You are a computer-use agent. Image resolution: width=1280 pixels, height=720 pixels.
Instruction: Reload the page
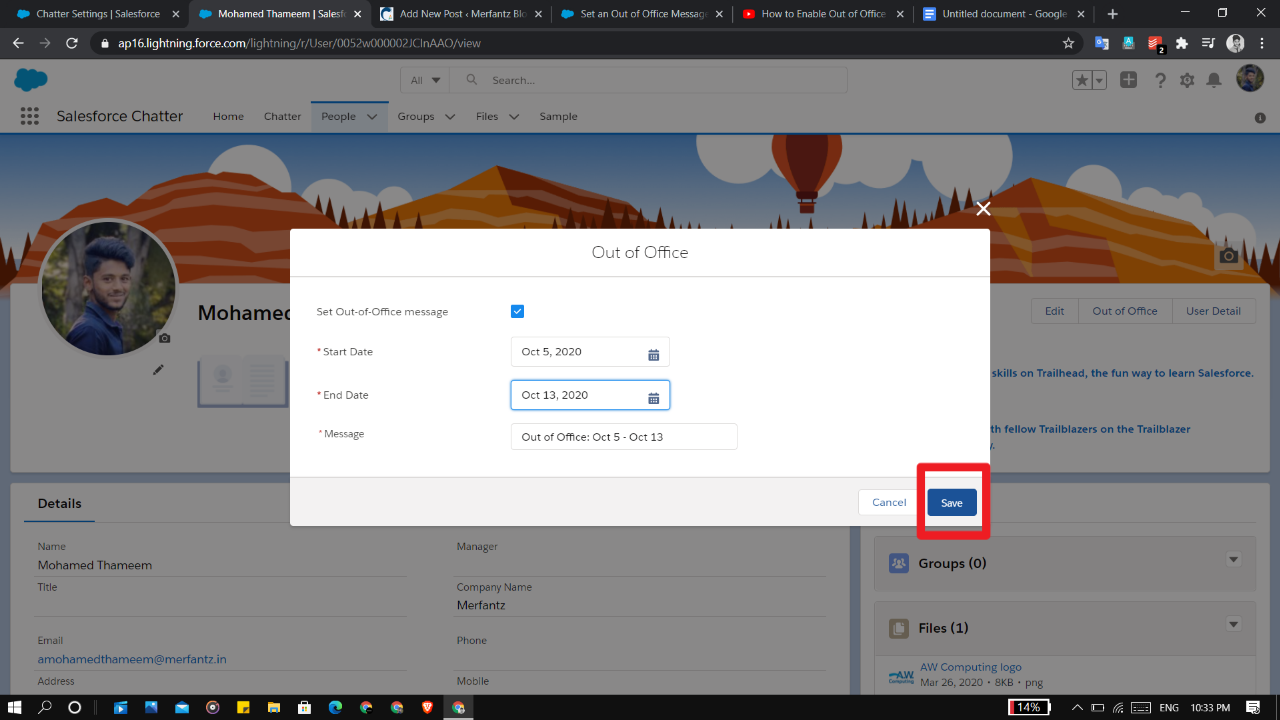(x=71, y=44)
